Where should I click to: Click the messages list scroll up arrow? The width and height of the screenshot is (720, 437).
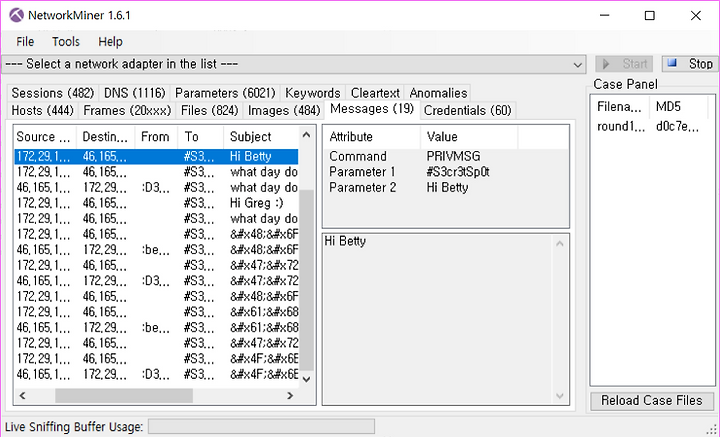pyautogui.click(x=307, y=135)
